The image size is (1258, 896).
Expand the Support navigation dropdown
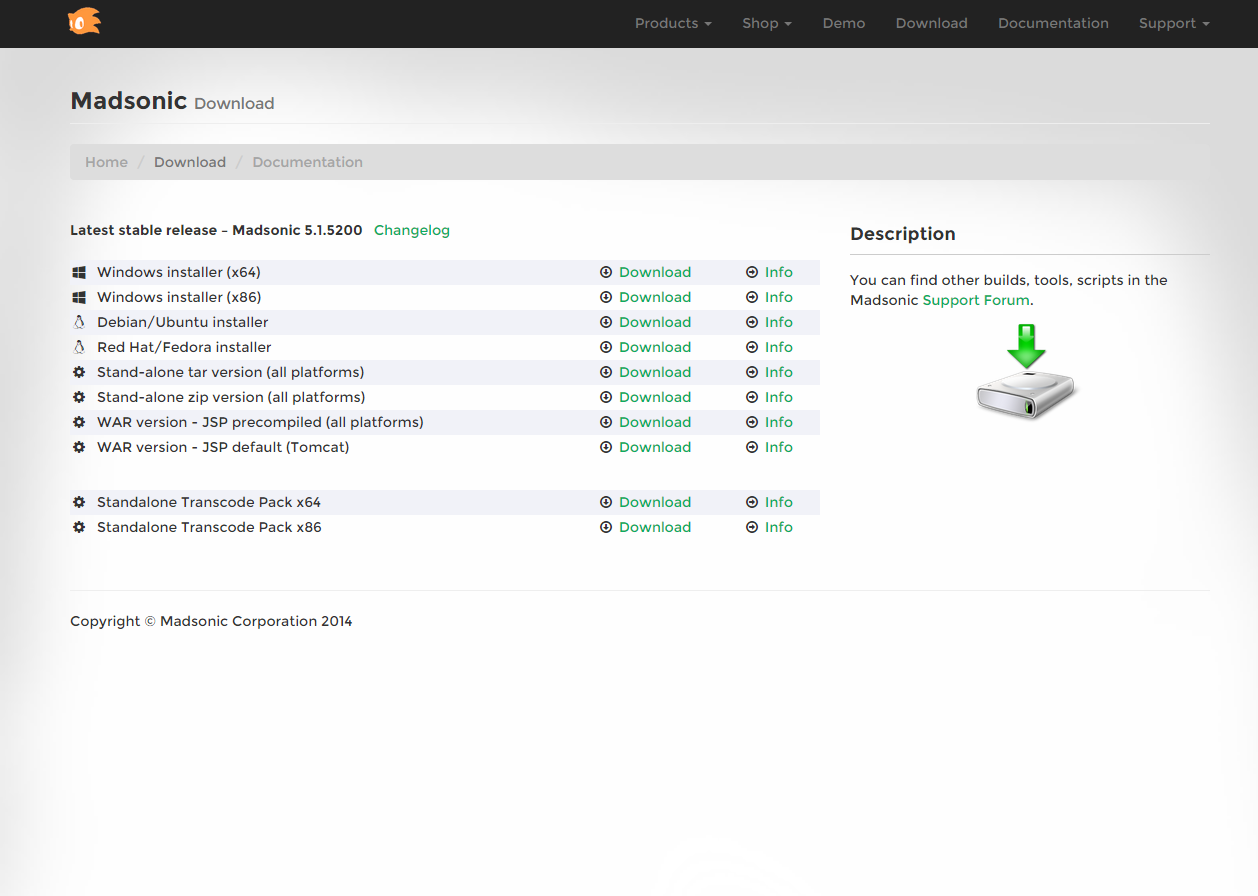[x=1173, y=23]
